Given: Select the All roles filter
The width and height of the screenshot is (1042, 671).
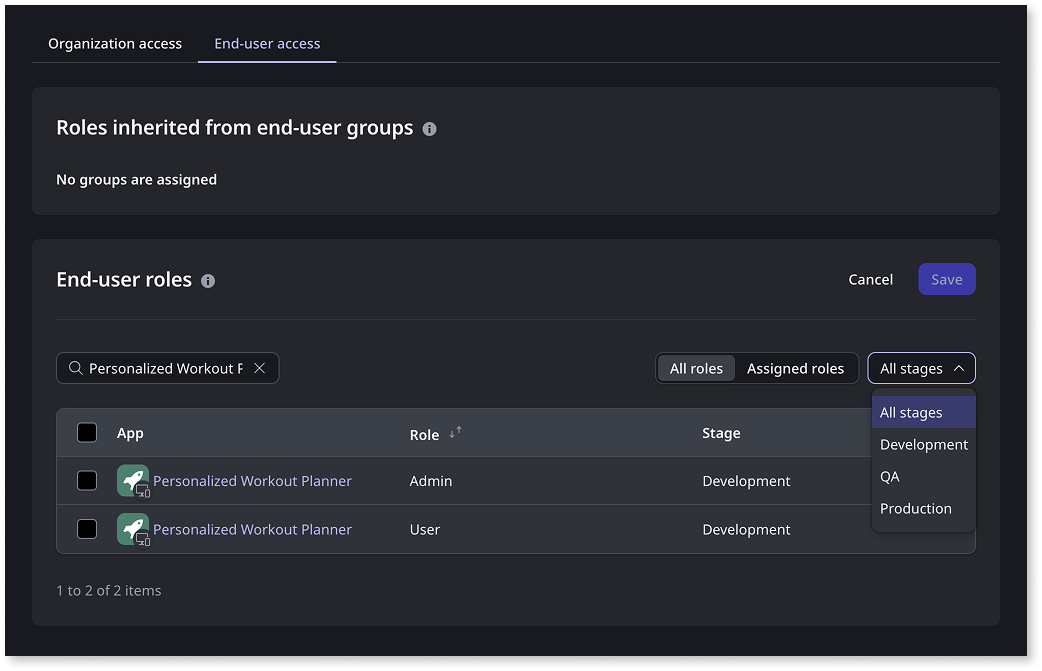Looking at the screenshot, I should click(x=696, y=369).
